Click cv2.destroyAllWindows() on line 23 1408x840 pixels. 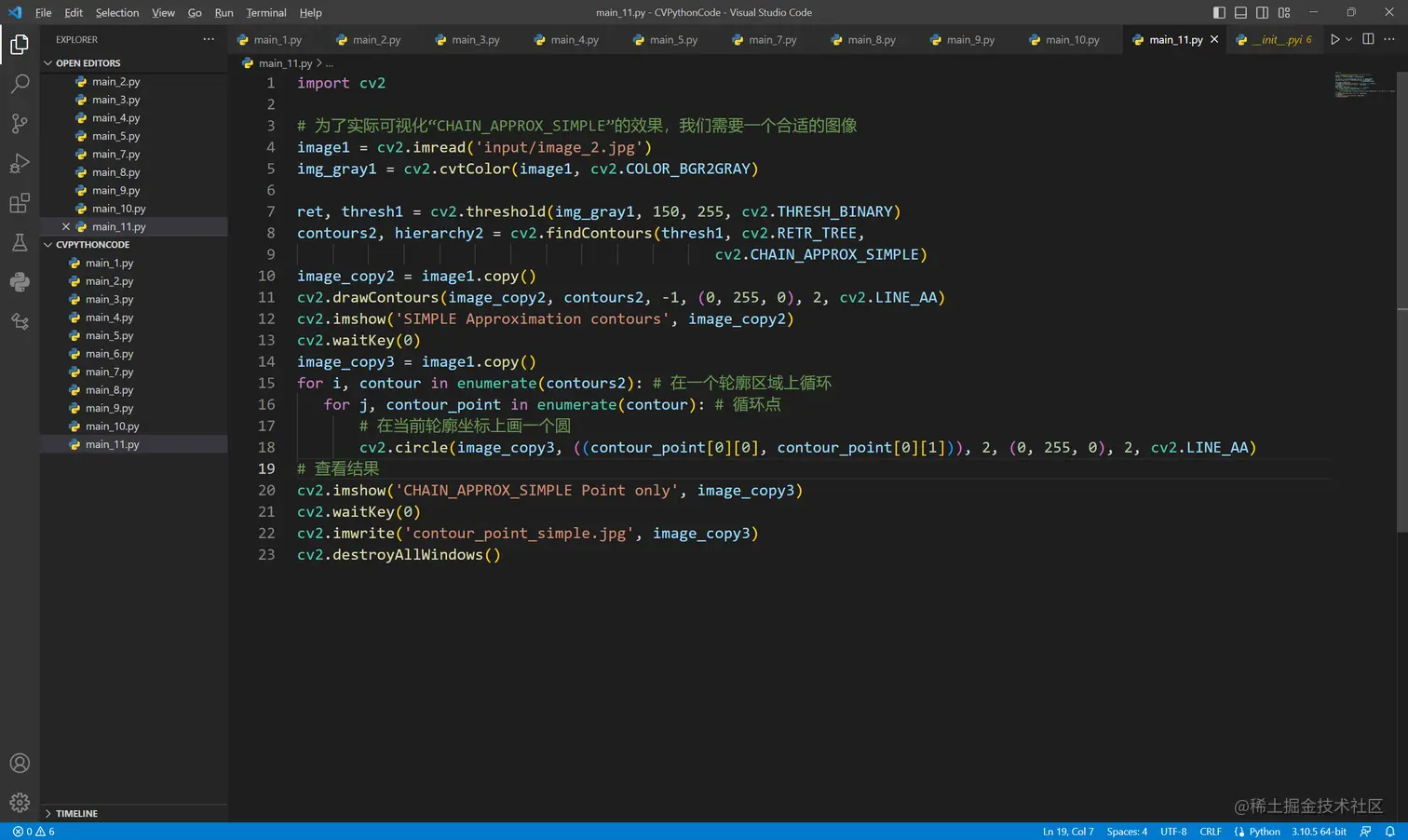[x=399, y=555]
